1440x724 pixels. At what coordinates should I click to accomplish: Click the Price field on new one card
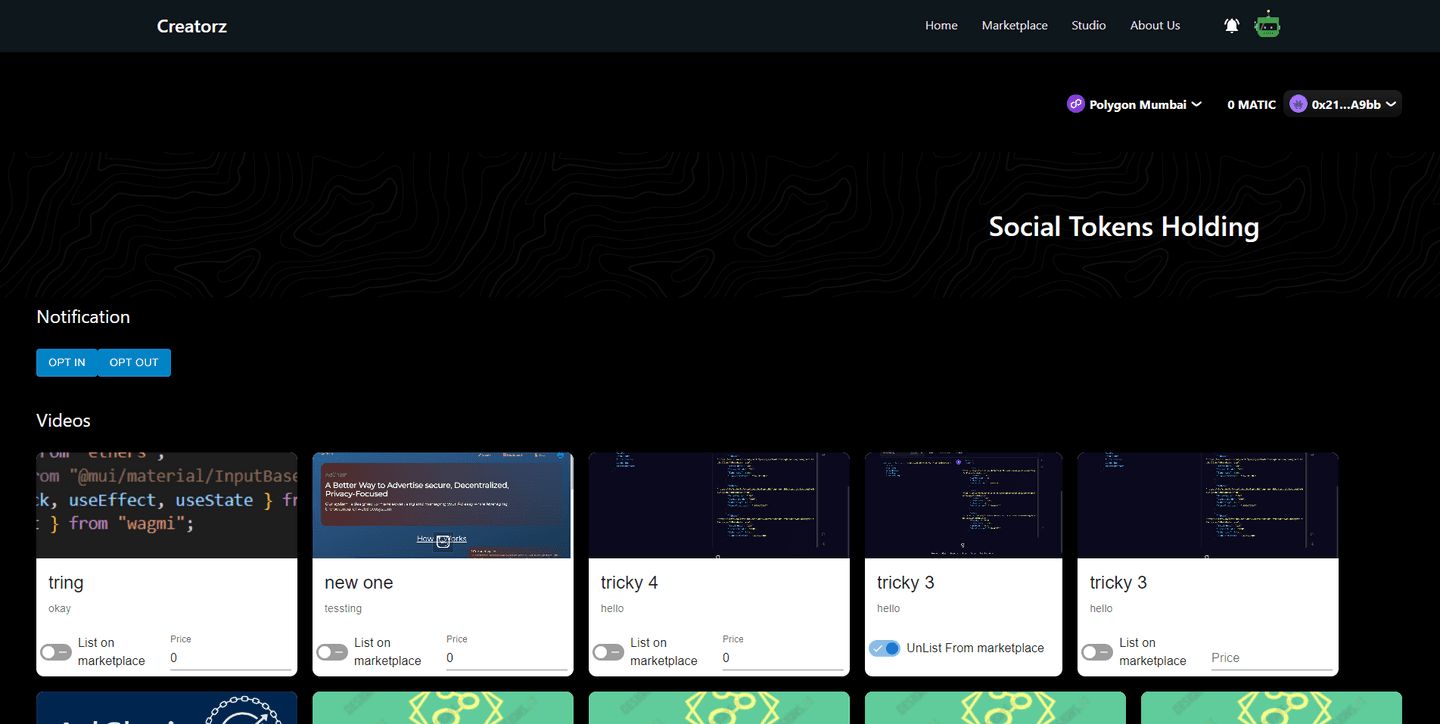(x=506, y=658)
